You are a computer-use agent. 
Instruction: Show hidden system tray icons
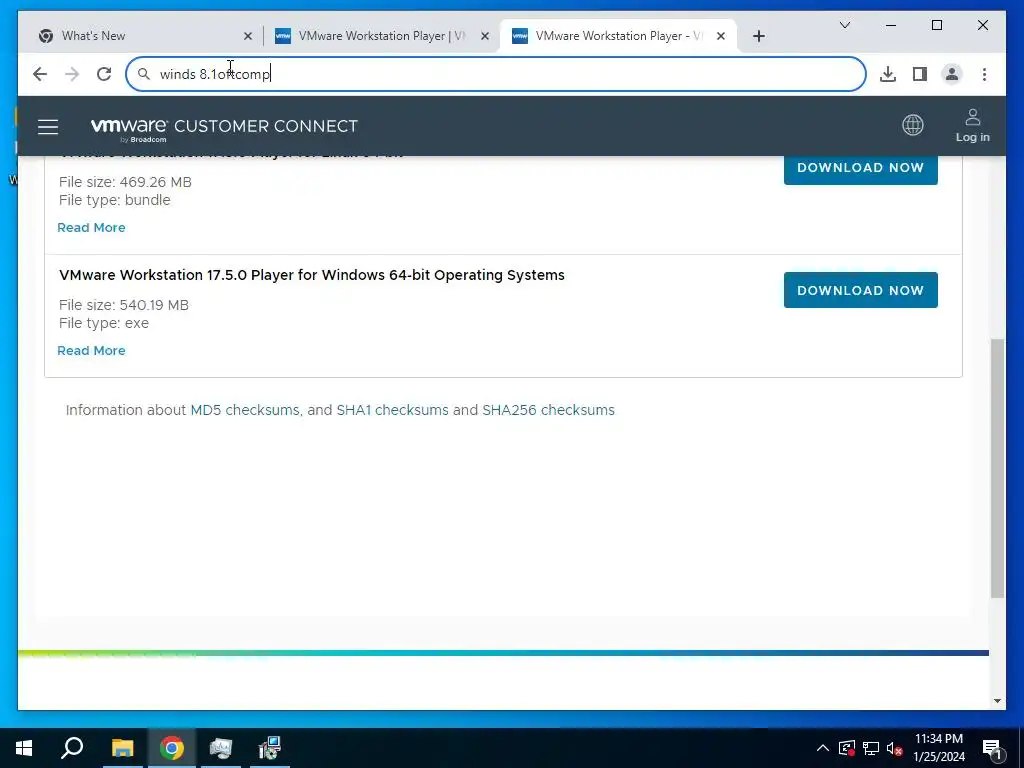coord(822,748)
